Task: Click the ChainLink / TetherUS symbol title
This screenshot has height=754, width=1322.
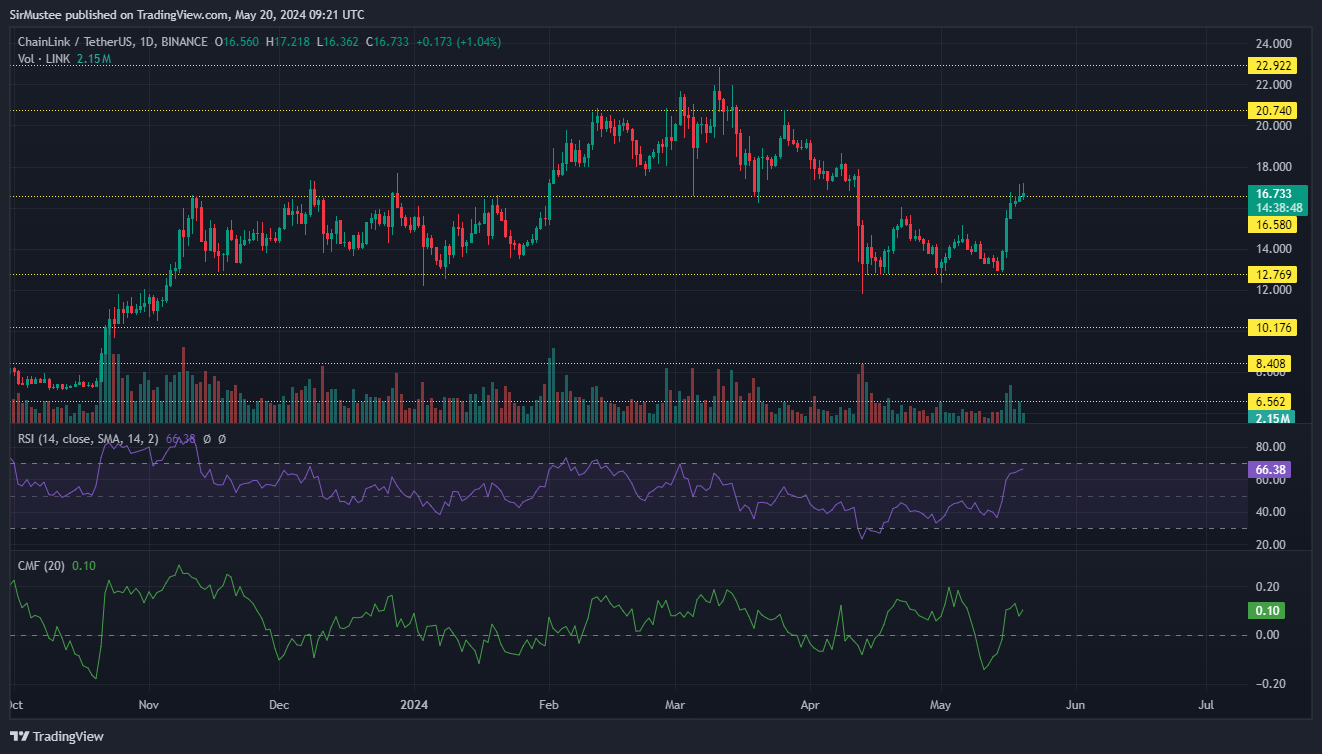Action: click(82, 42)
